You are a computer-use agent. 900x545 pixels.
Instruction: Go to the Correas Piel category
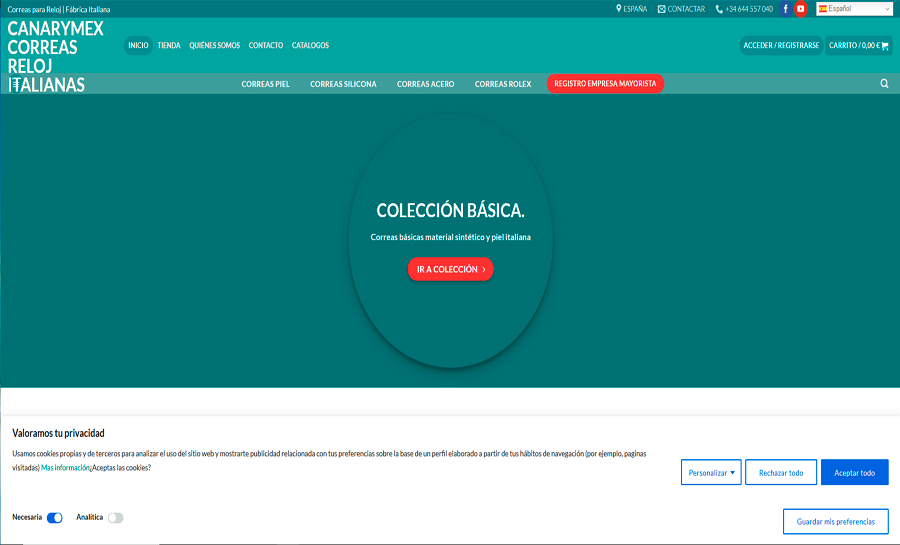pos(265,84)
